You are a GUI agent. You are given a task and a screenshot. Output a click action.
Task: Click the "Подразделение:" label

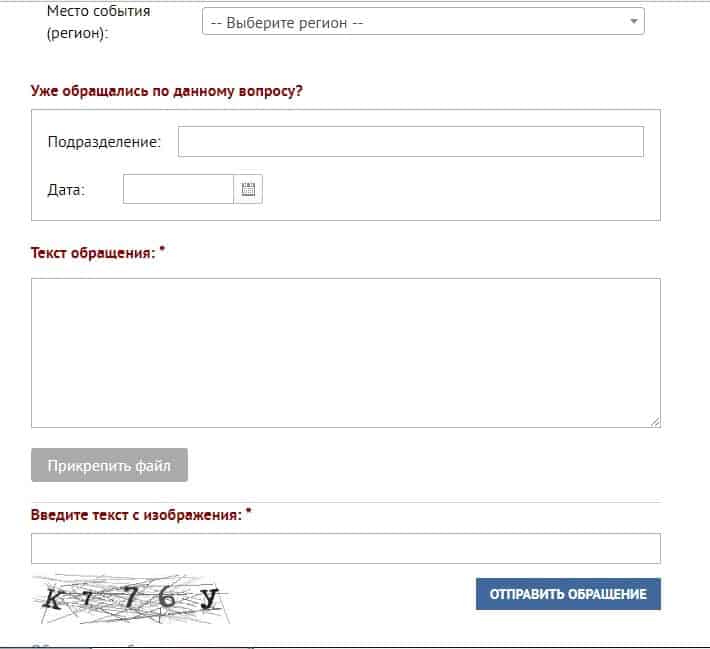104,142
